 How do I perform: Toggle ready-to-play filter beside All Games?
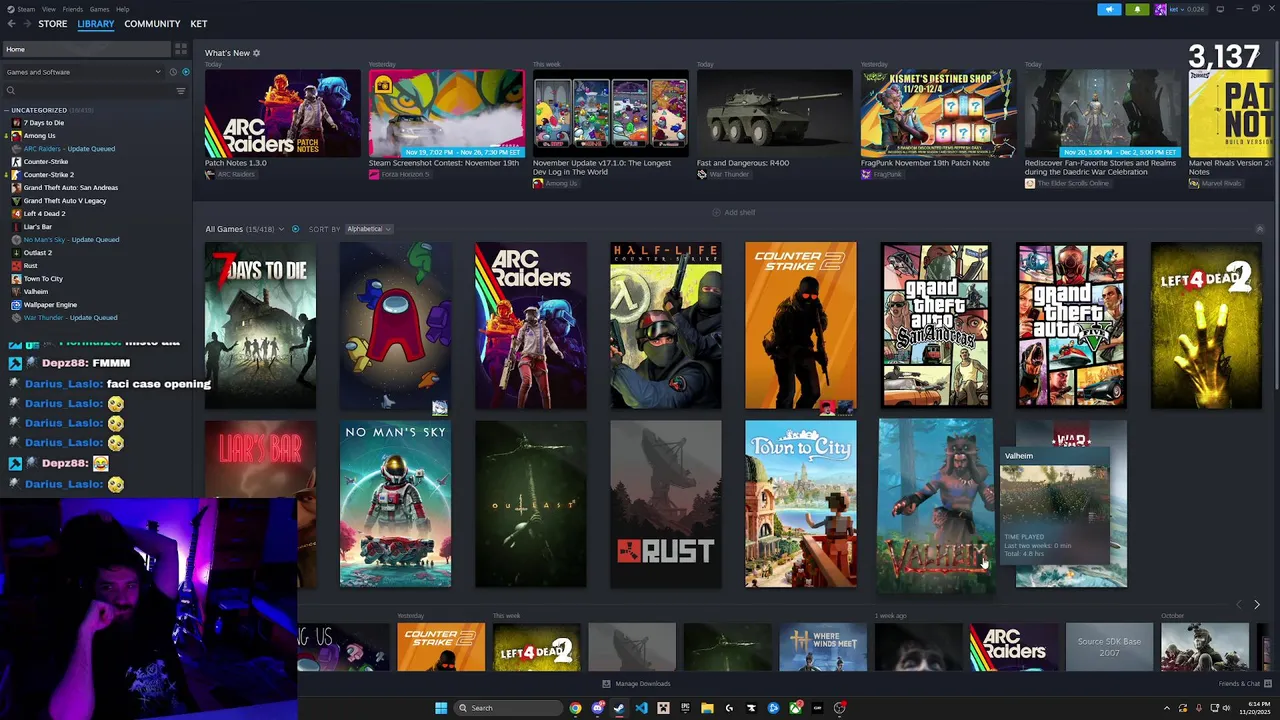(x=295, y=229)
